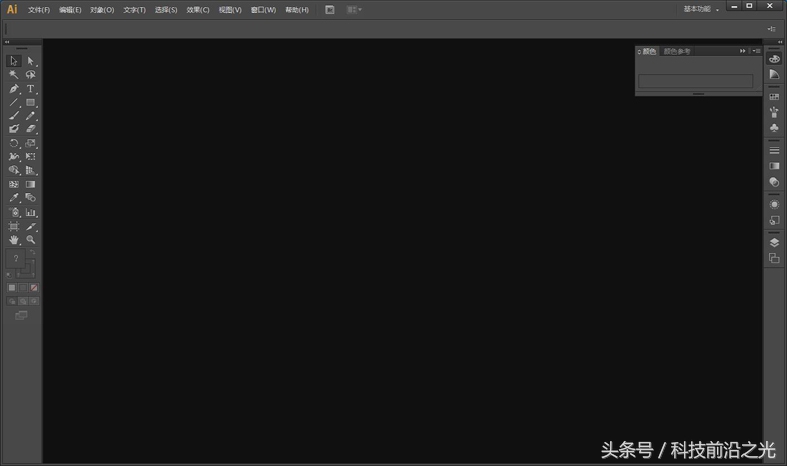787x466 pixels.
Task: Open the 选择(S) menu
Action: (x=166, y=10)
